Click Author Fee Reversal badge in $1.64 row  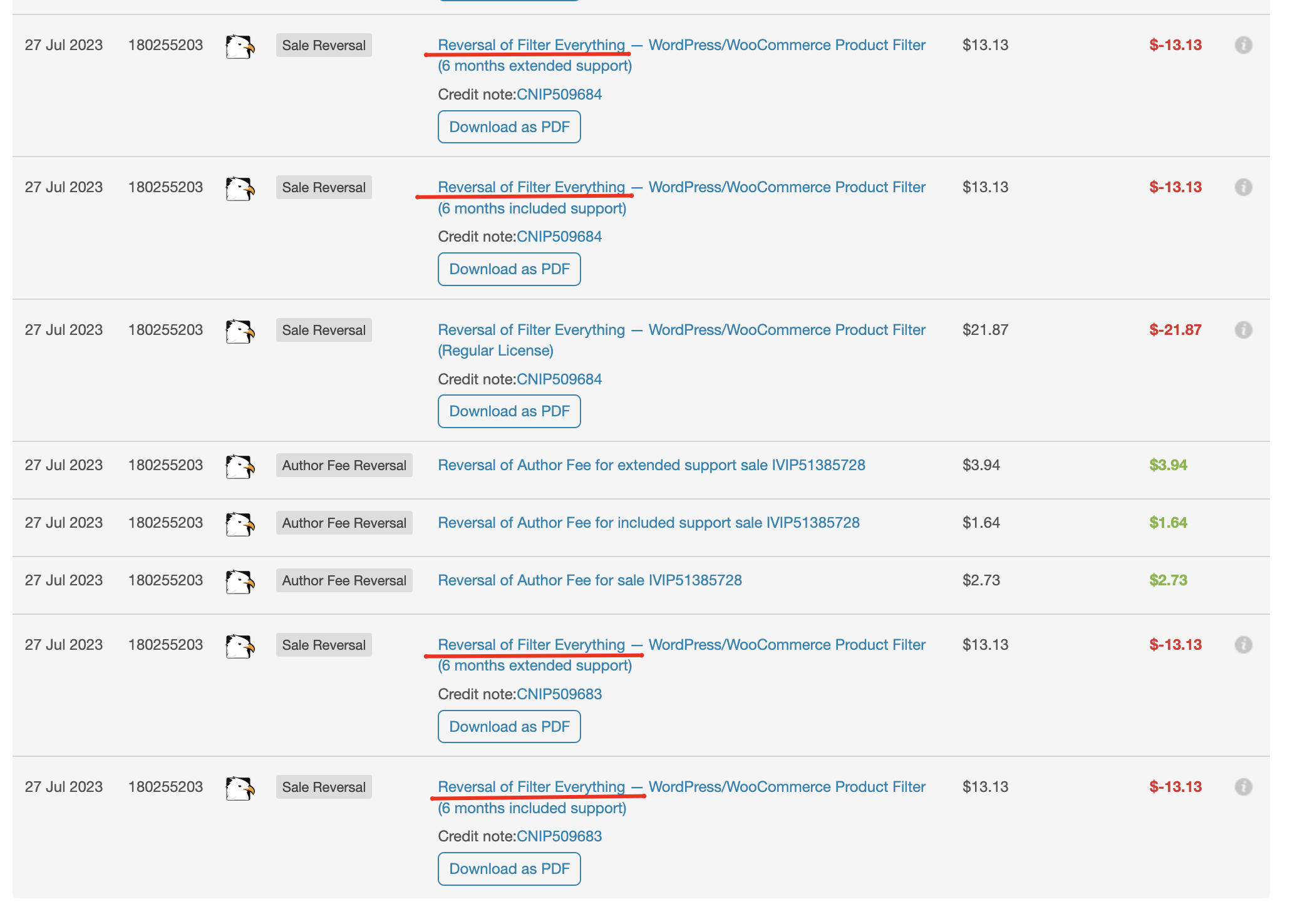[344, 523]
